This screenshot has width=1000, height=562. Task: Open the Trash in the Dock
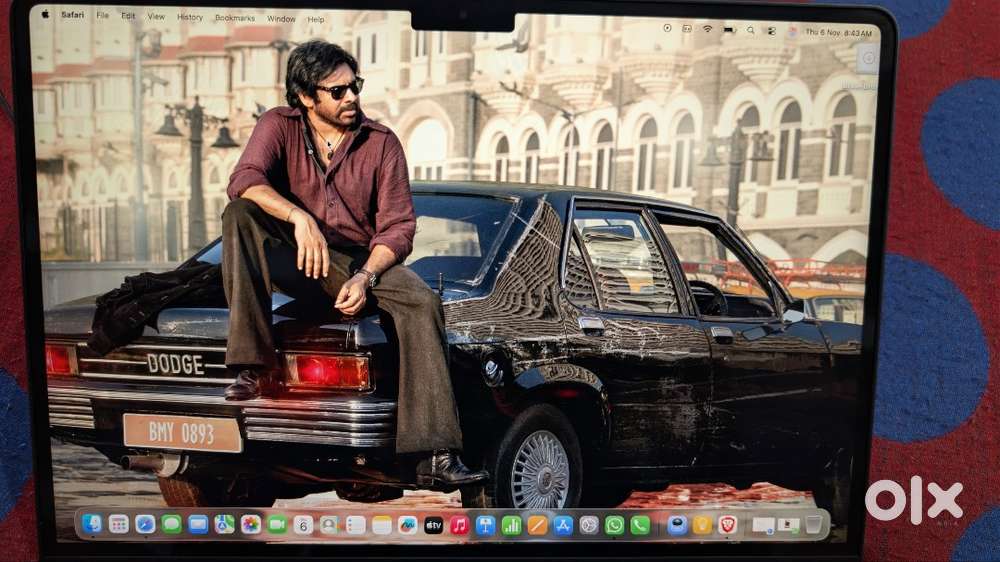[x=813, y=524]
